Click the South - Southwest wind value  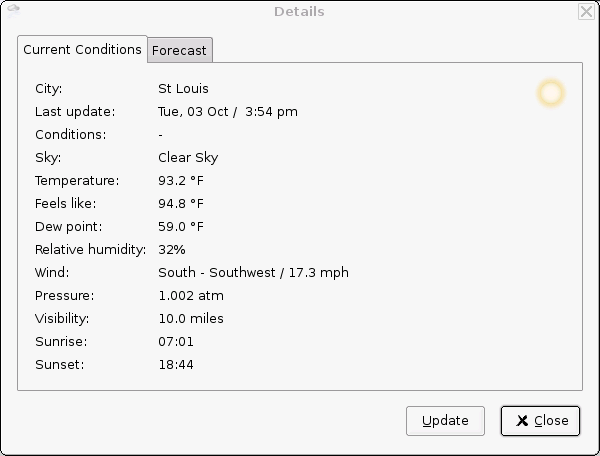(253, 273)
